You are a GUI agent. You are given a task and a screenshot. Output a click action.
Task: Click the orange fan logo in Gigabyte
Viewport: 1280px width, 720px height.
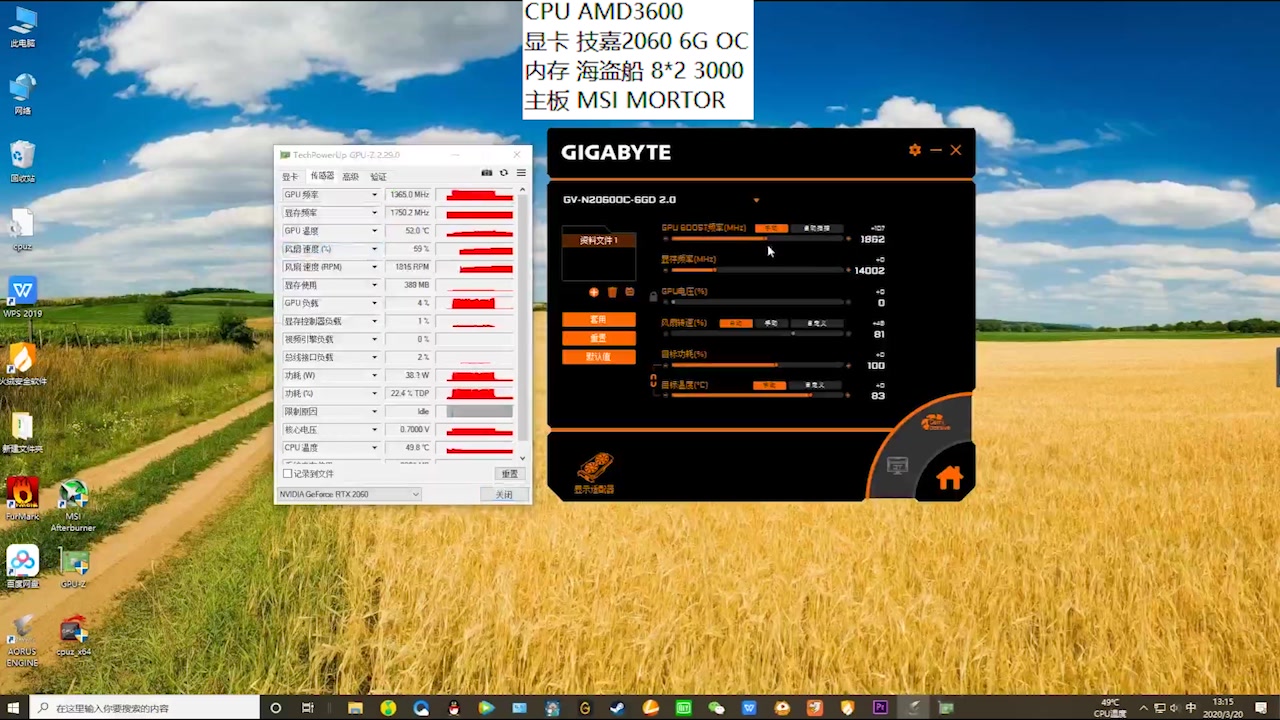coord(934,423)
